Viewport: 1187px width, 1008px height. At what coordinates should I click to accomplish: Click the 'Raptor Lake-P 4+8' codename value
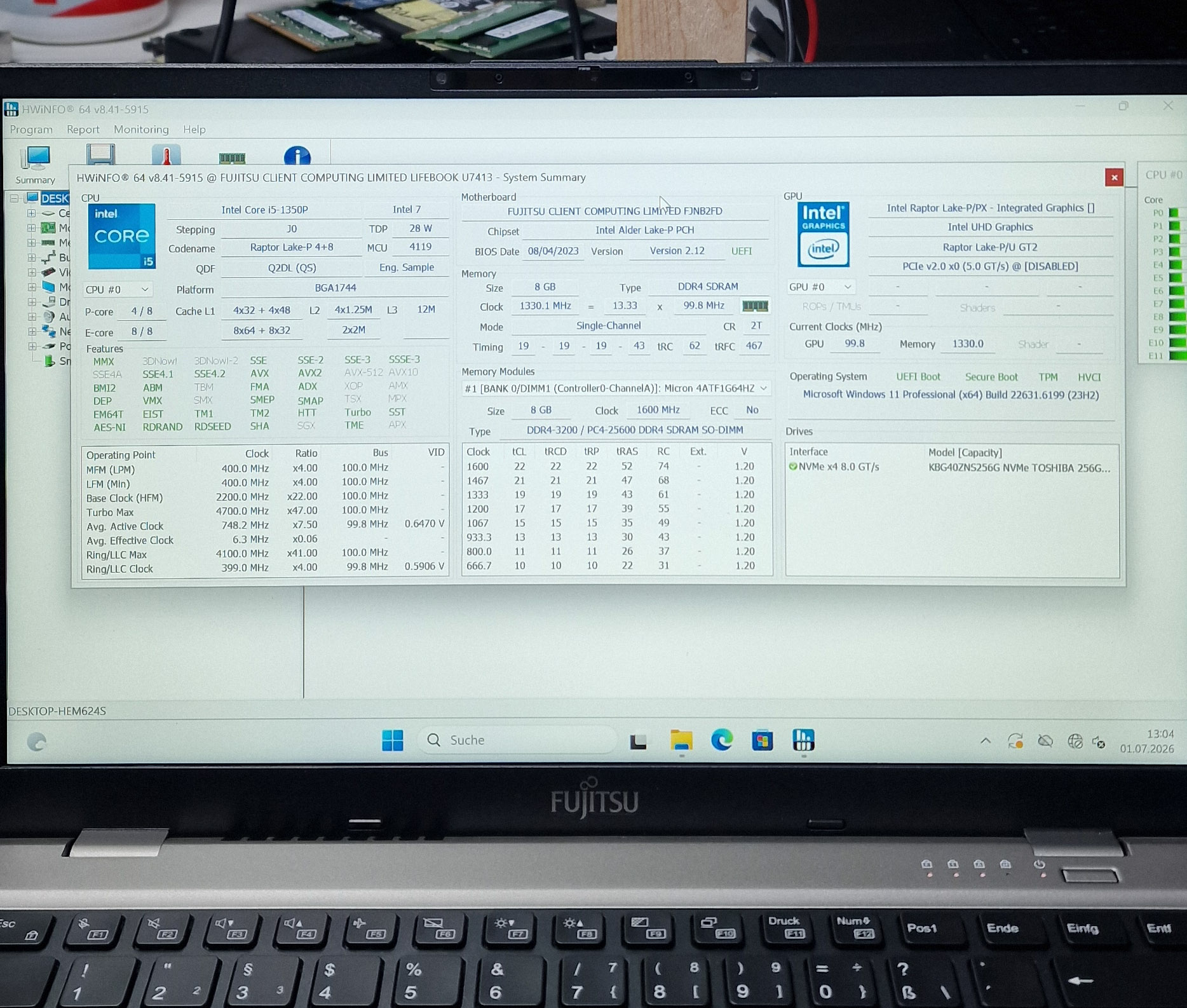click(x=292, y=247)
